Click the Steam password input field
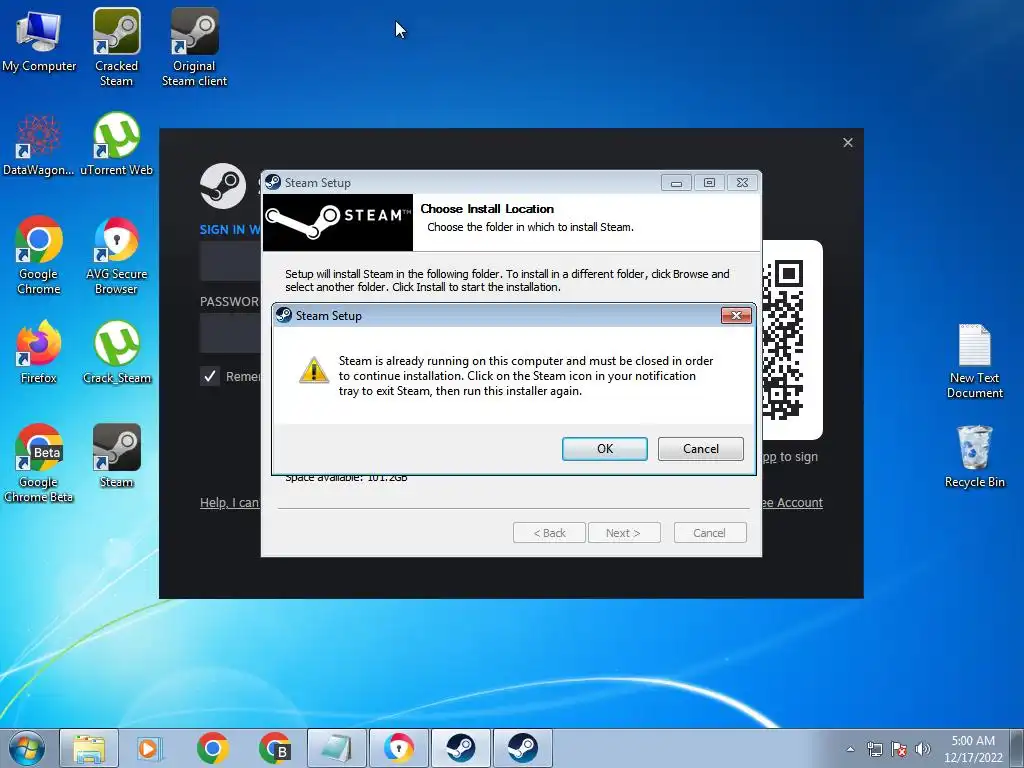 coord(231,333)
